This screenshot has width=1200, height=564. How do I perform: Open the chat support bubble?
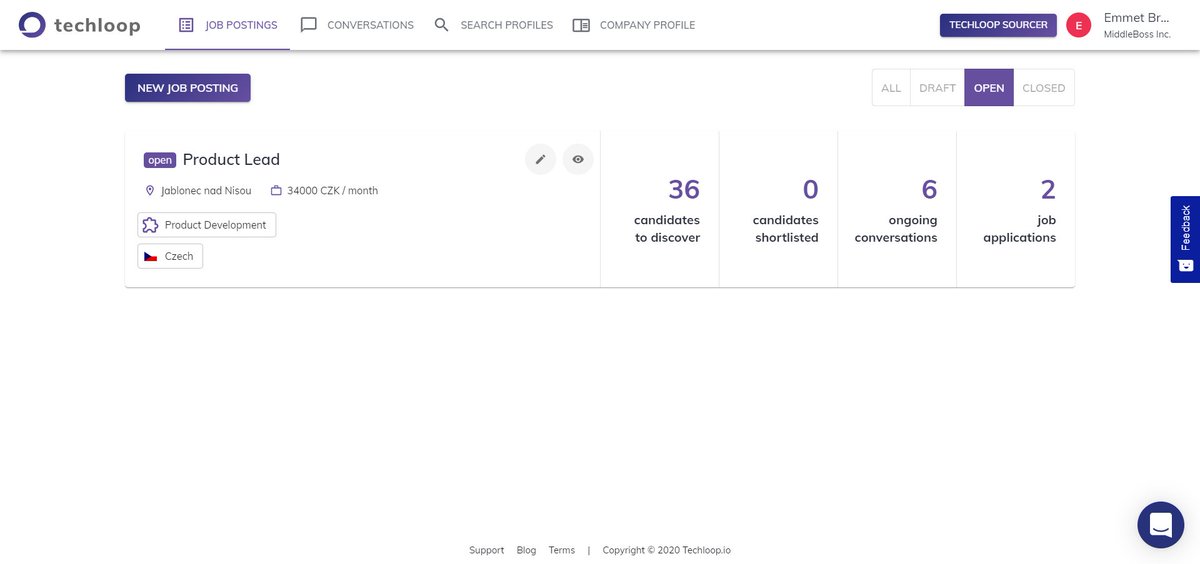[x=1161, y=525]
